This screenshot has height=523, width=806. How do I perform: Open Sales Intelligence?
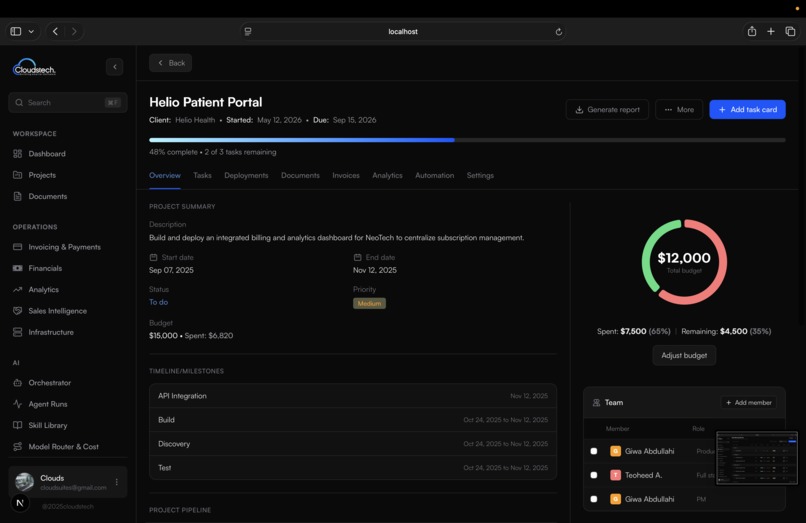click(x=50, y=311)
